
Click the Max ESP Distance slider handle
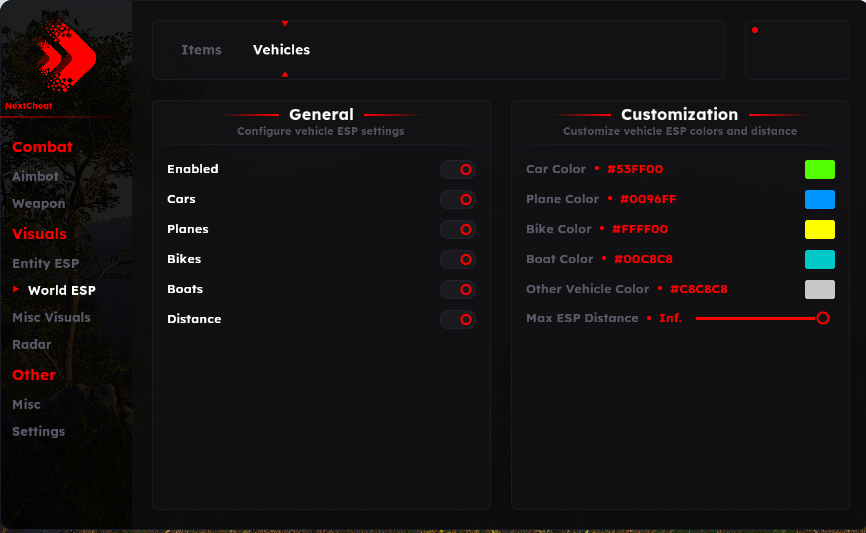pyautogui.click(x=822, y=318)
